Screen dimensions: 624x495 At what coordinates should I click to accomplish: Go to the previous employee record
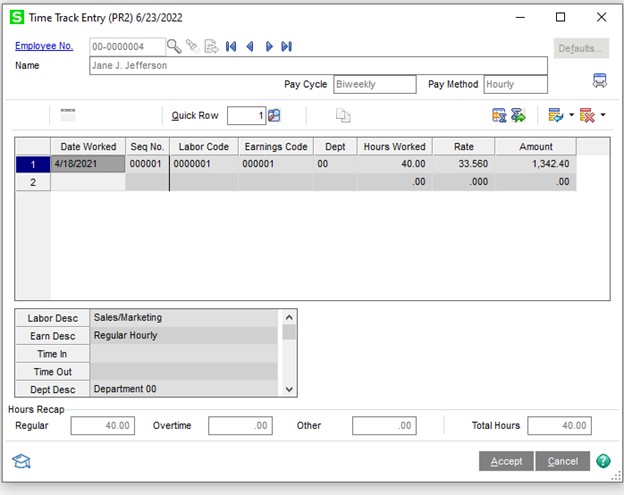pos(250,47)
